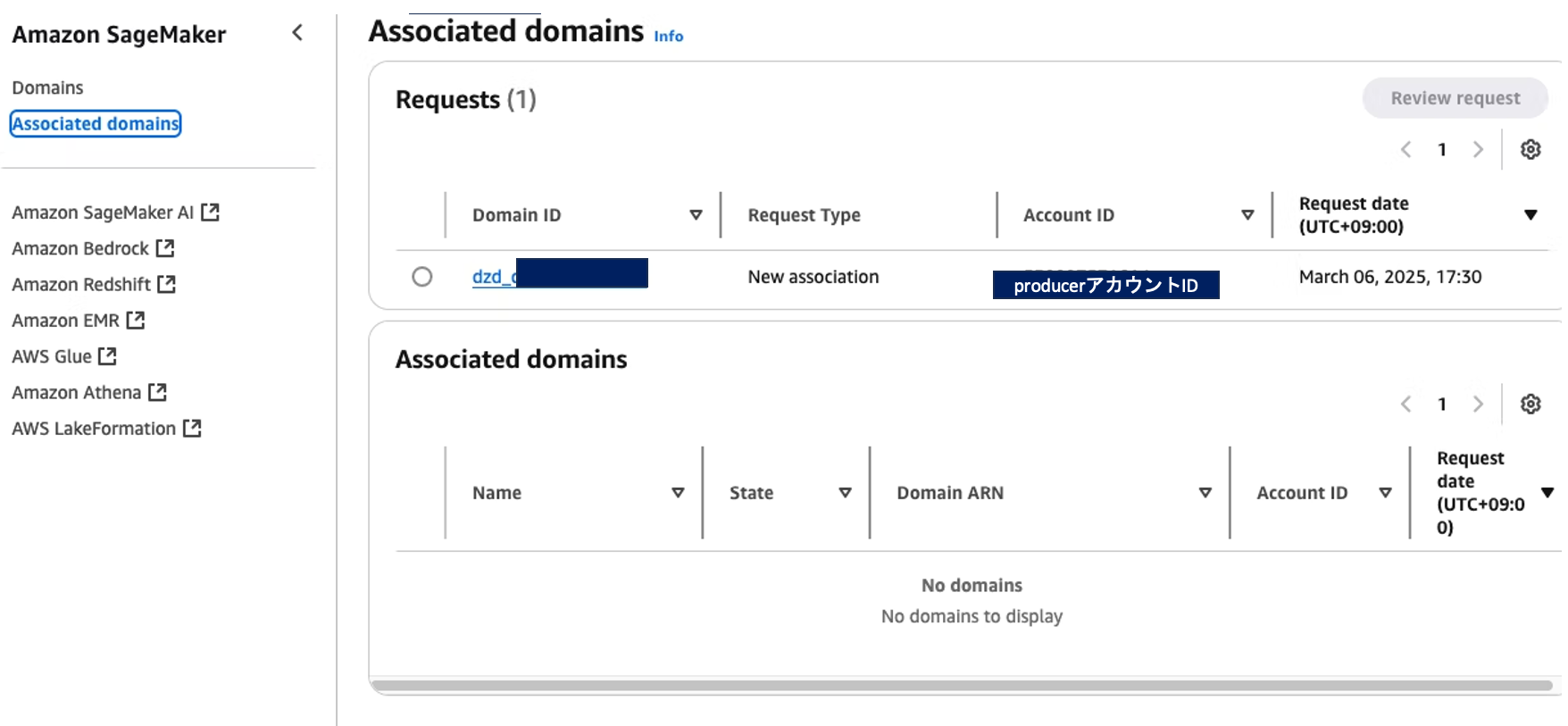Collapse the Amazon SageMaker sidebar
Viewport: 1568px width, 726px height.
point(297,33)
